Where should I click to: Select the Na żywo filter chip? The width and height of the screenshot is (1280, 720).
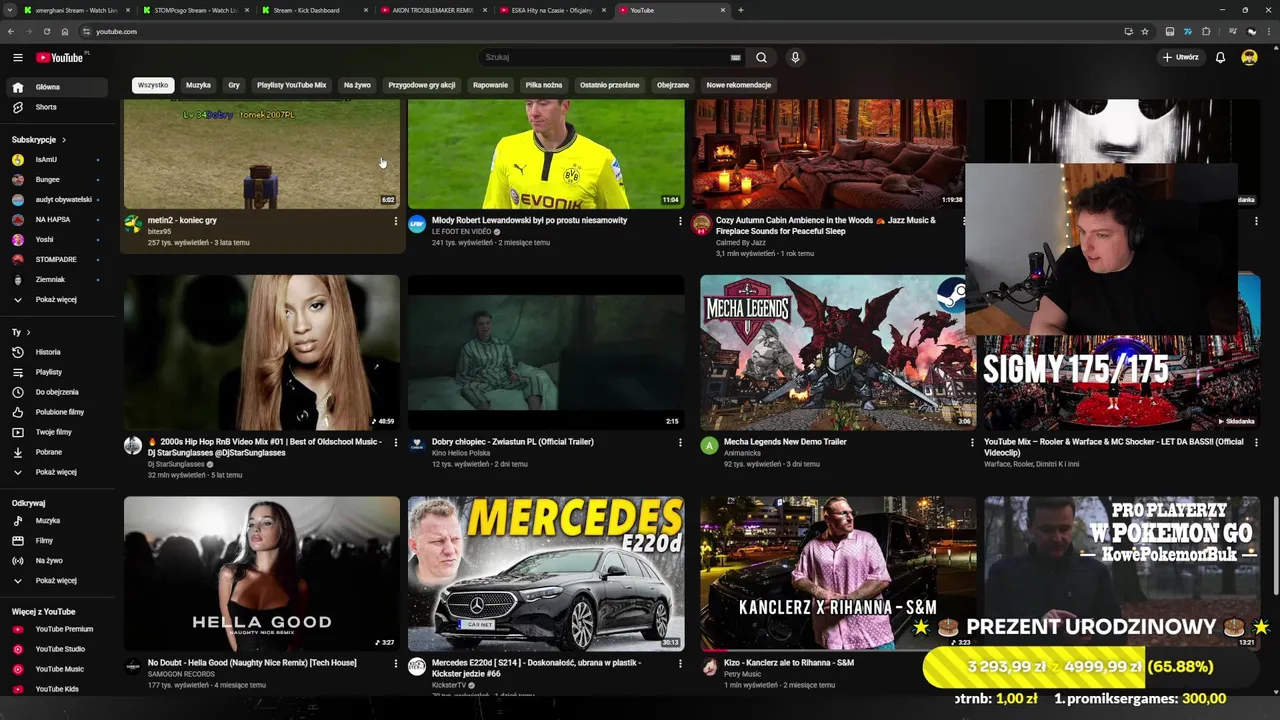357,85
